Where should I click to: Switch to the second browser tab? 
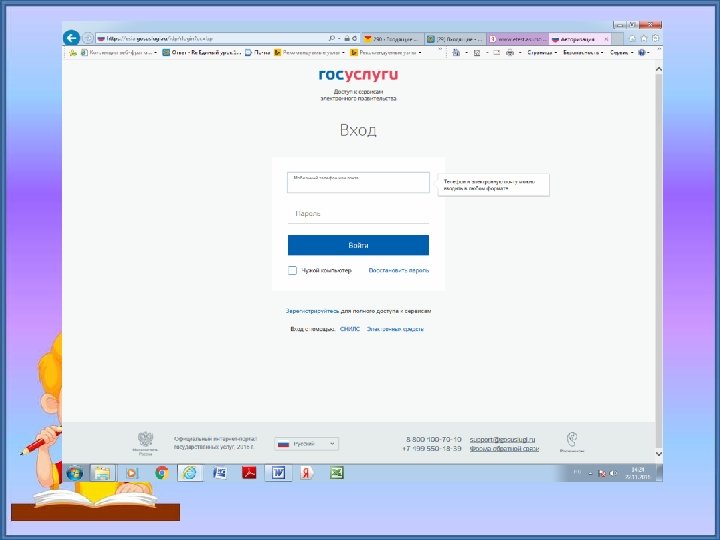pyautogui.click(x=455, y=39)
